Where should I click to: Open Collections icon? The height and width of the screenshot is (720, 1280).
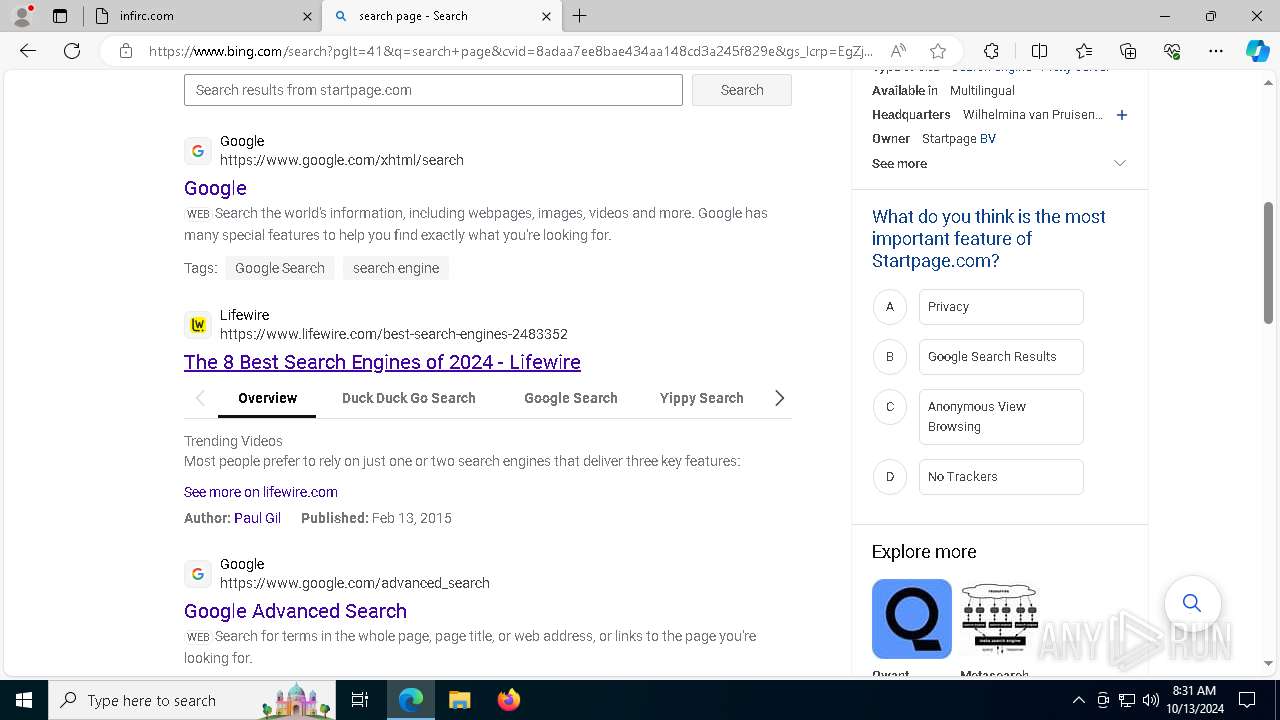click(1128, 51)
